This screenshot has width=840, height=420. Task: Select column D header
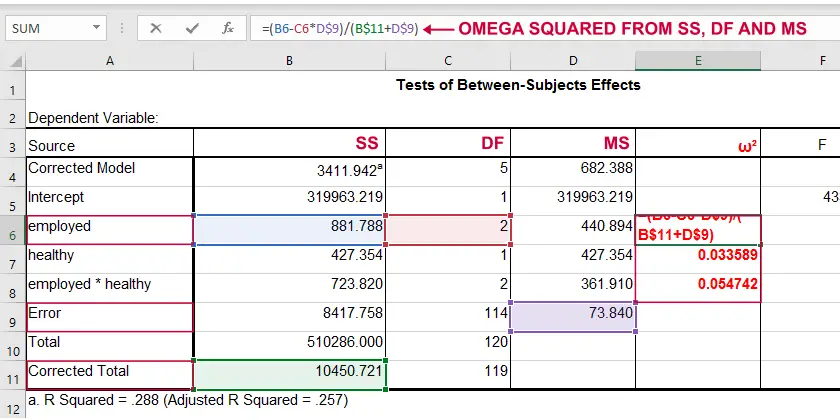click(573, 61)
